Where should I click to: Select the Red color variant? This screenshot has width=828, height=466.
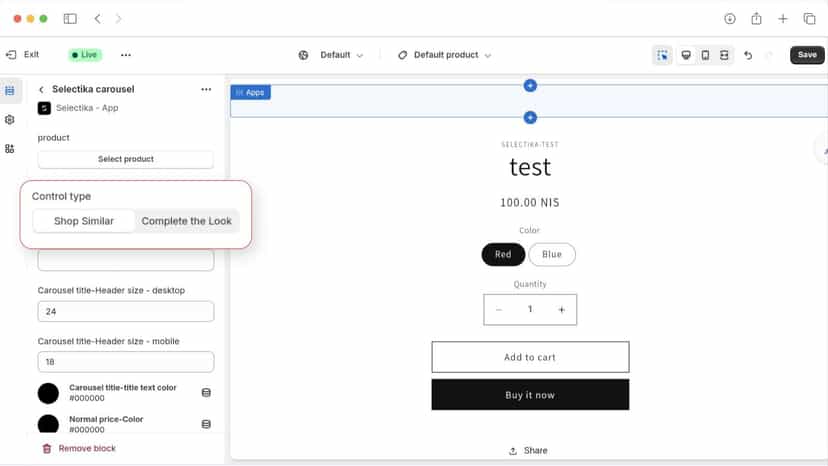point(503,254)
